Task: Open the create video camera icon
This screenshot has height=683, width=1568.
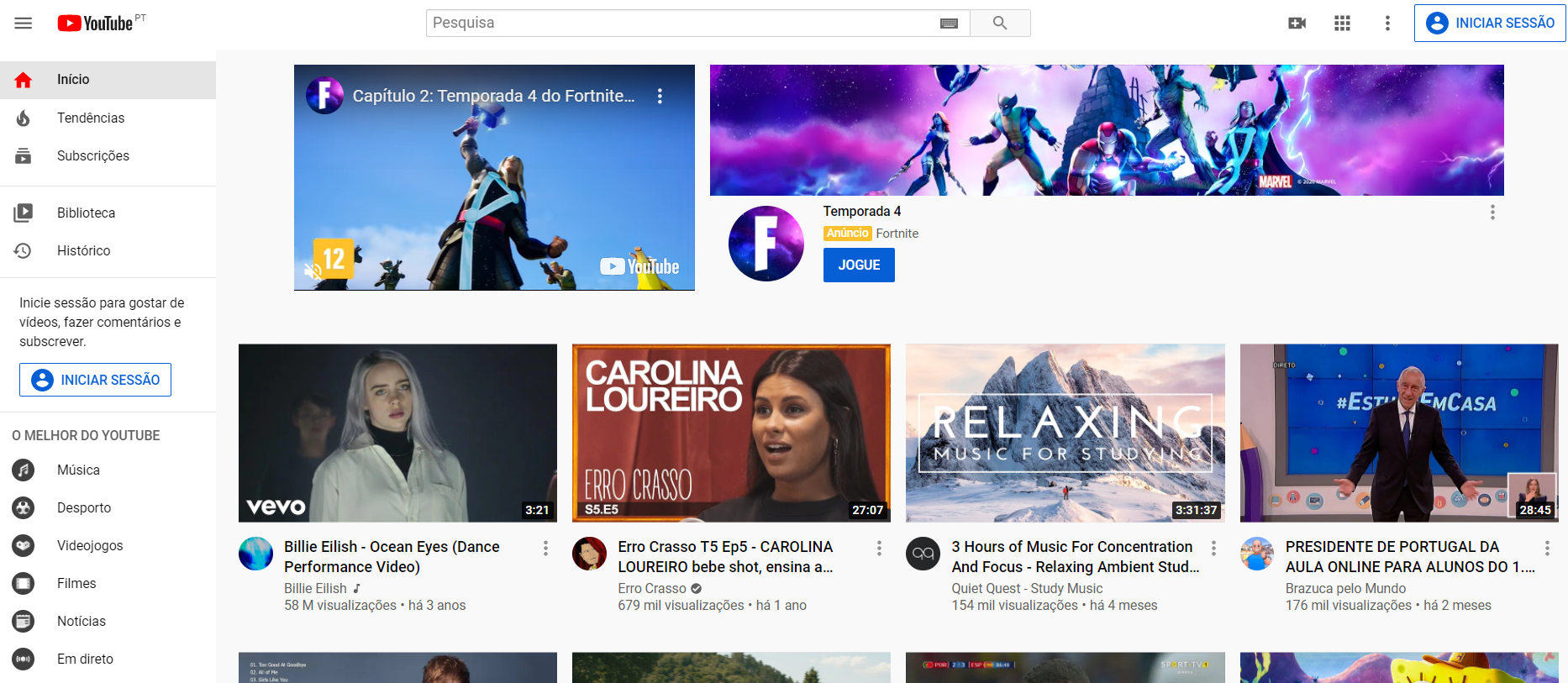Action: tap(1297, 23)
